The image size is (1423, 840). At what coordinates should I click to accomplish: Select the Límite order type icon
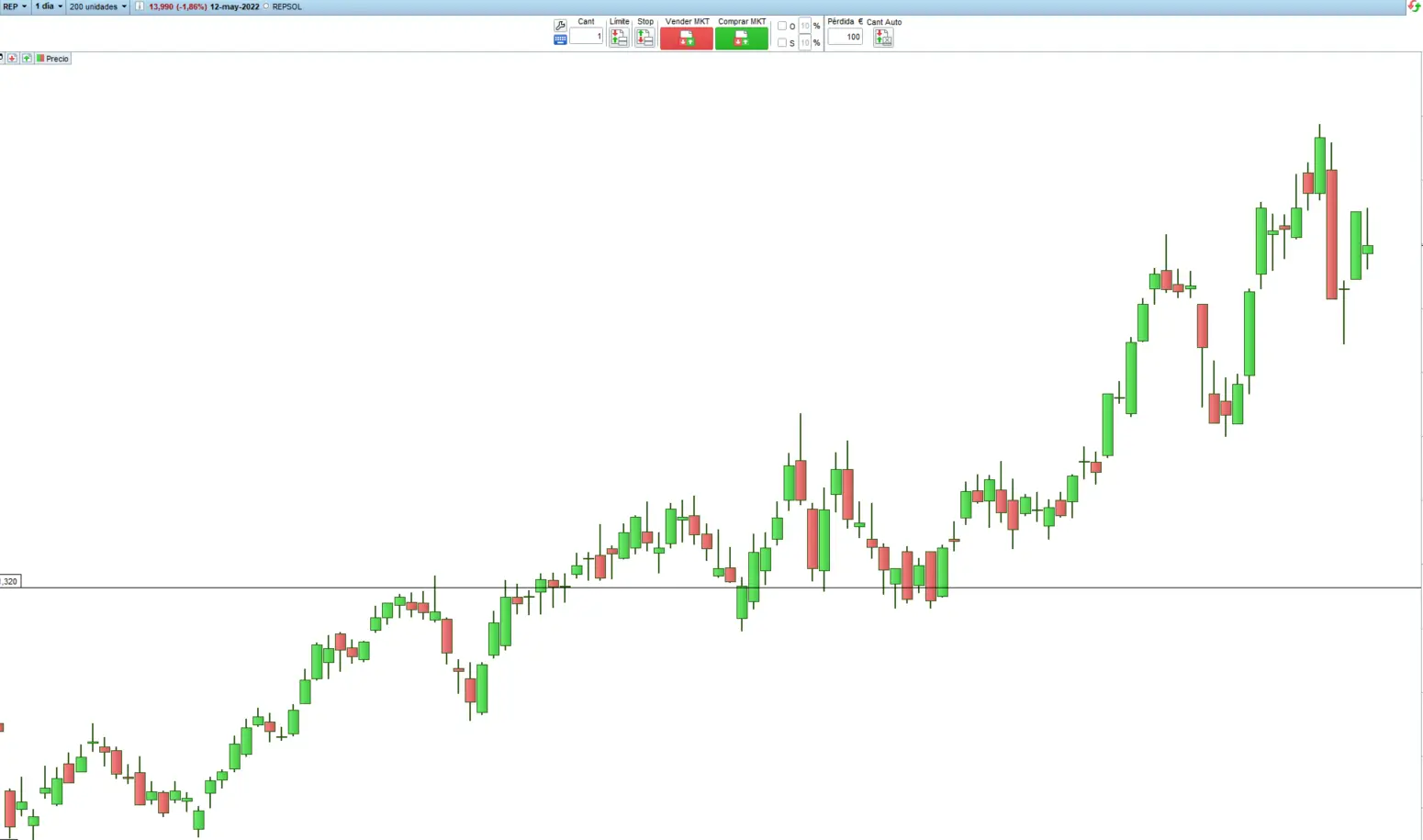[618, 37]
